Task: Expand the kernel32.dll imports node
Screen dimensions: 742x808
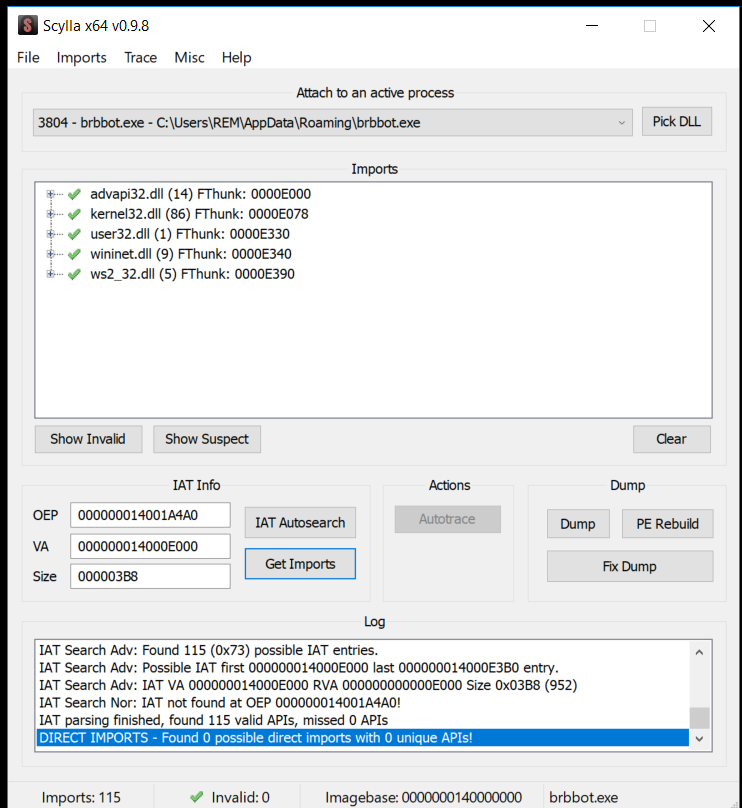Action: [51, 214]
